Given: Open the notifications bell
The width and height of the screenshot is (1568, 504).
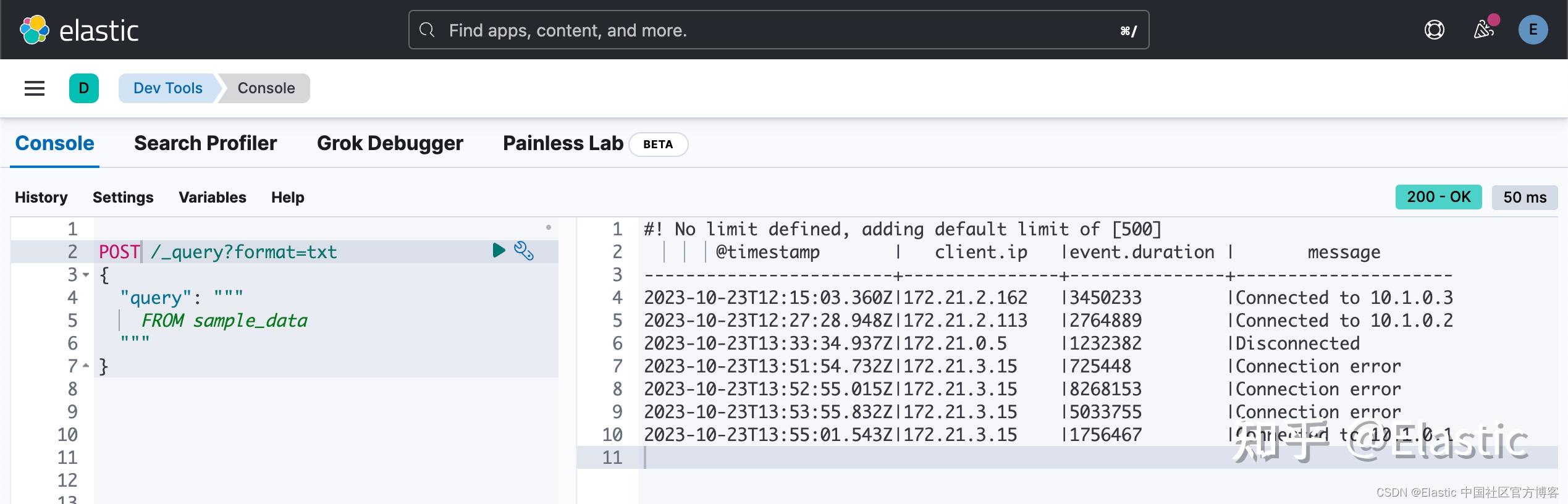Looking at the screenshot, I should (1484, 29).
